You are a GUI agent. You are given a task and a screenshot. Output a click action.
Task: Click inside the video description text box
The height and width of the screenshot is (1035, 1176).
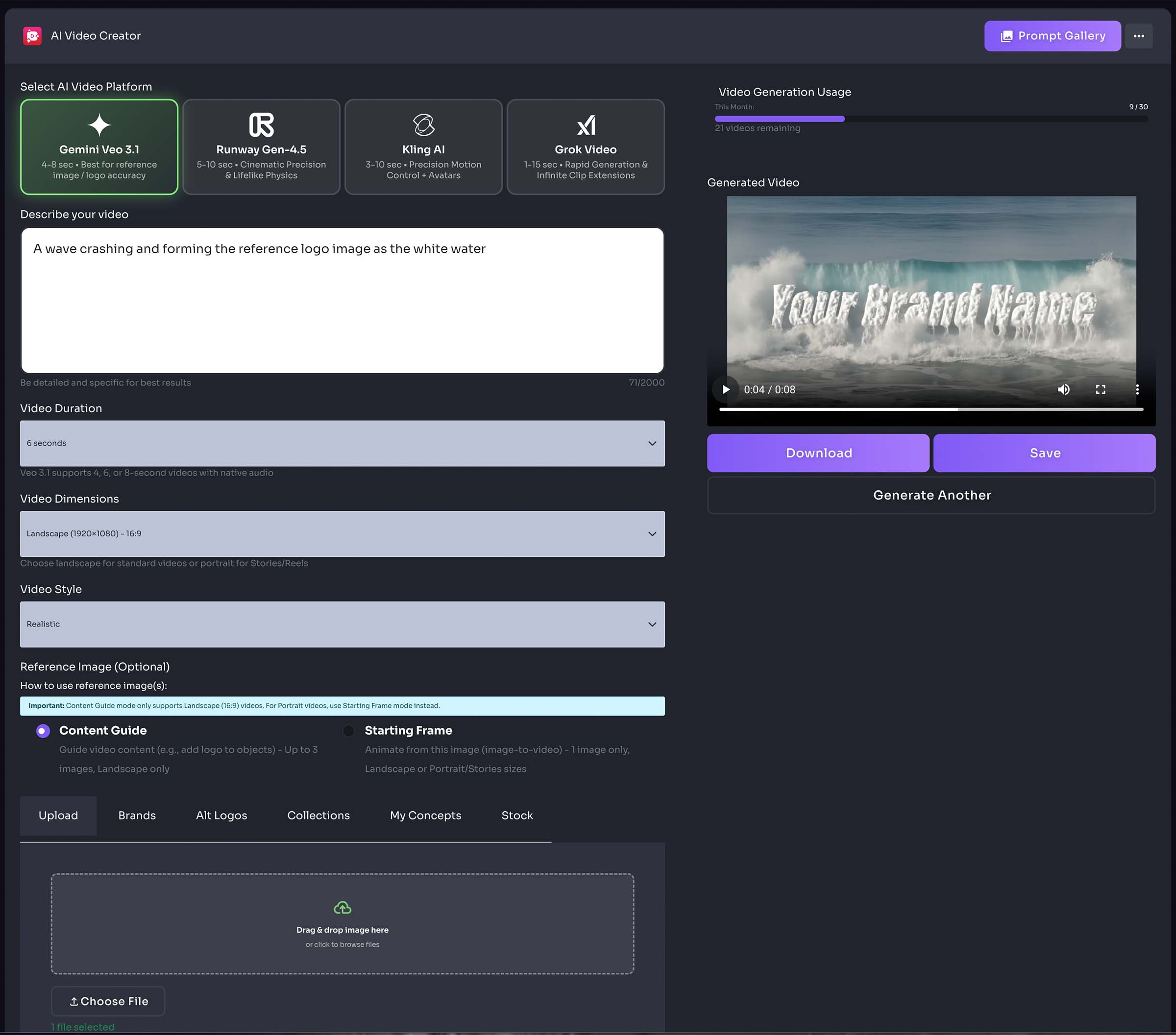(343, 299)
